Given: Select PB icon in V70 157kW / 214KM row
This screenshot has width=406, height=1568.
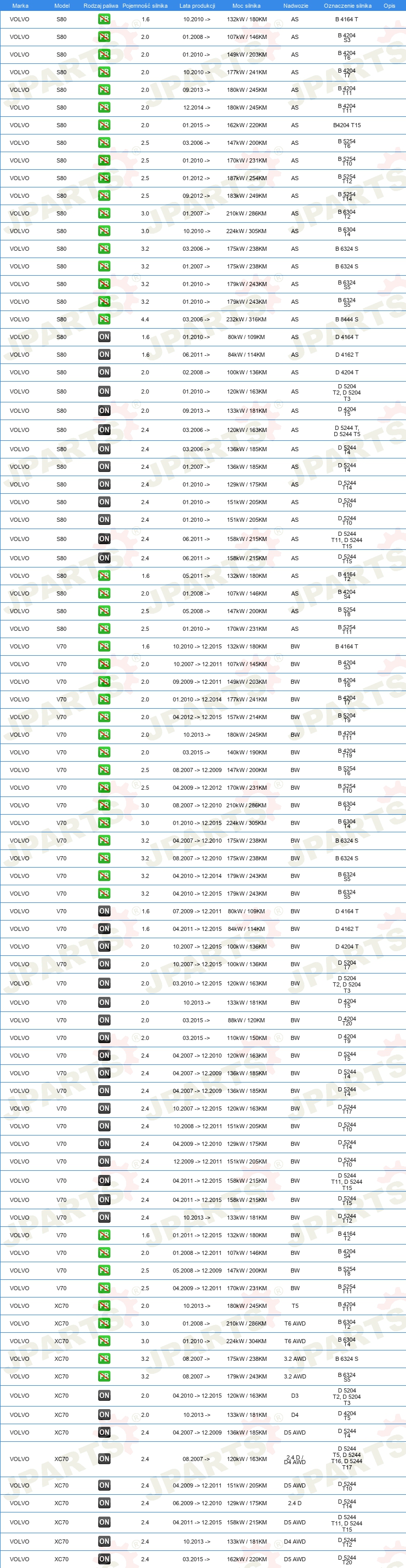Looking at the screenshot, I should (104, 717).
